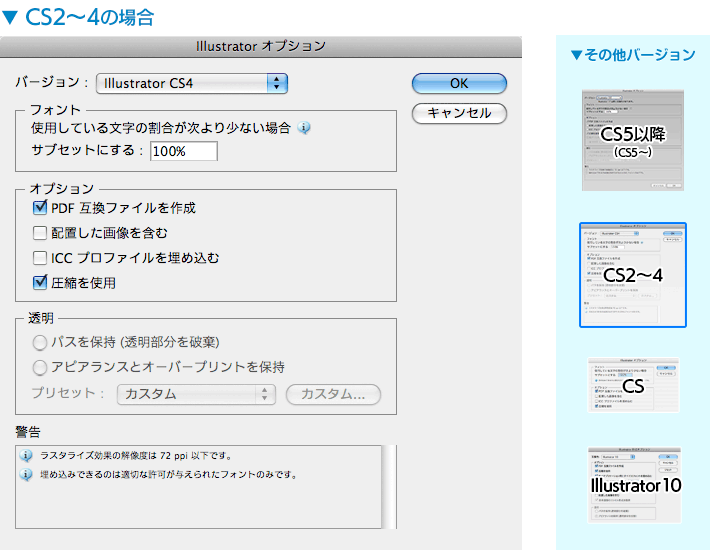Click the info icon beside font subset text

pos(304,128)
